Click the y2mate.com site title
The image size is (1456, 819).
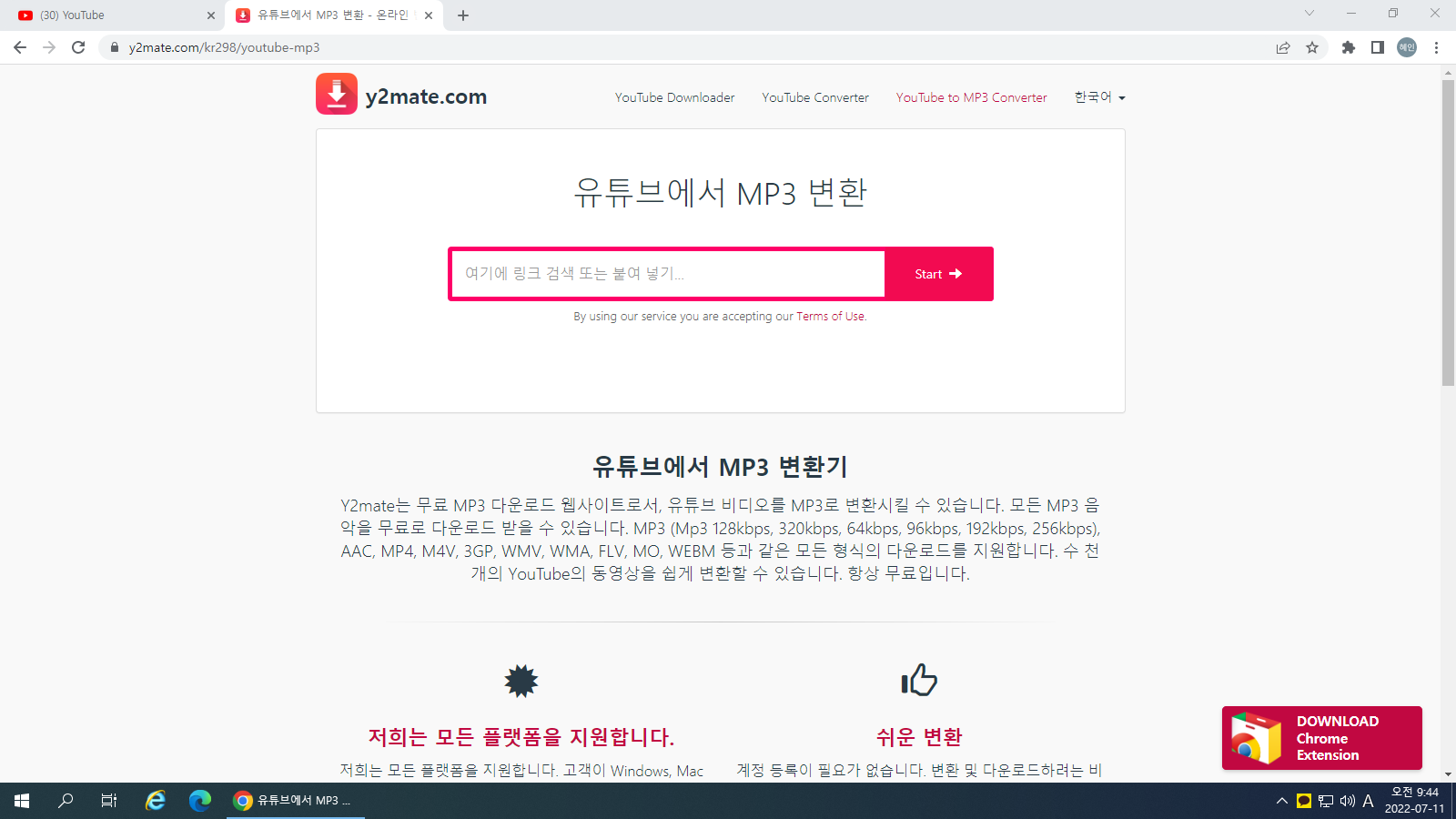tap(426, 96)
